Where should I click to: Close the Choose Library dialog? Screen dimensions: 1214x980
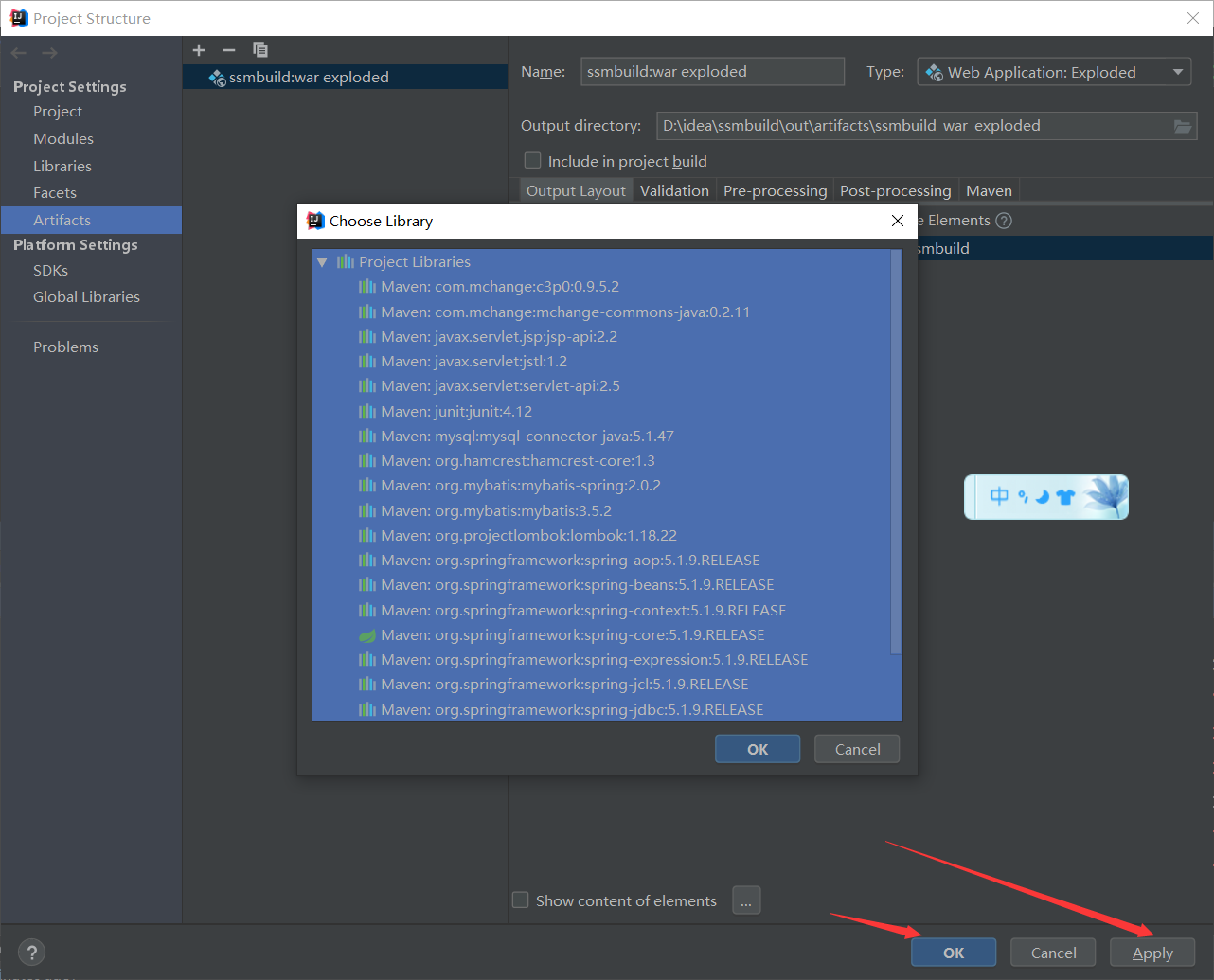pos(898,221)
